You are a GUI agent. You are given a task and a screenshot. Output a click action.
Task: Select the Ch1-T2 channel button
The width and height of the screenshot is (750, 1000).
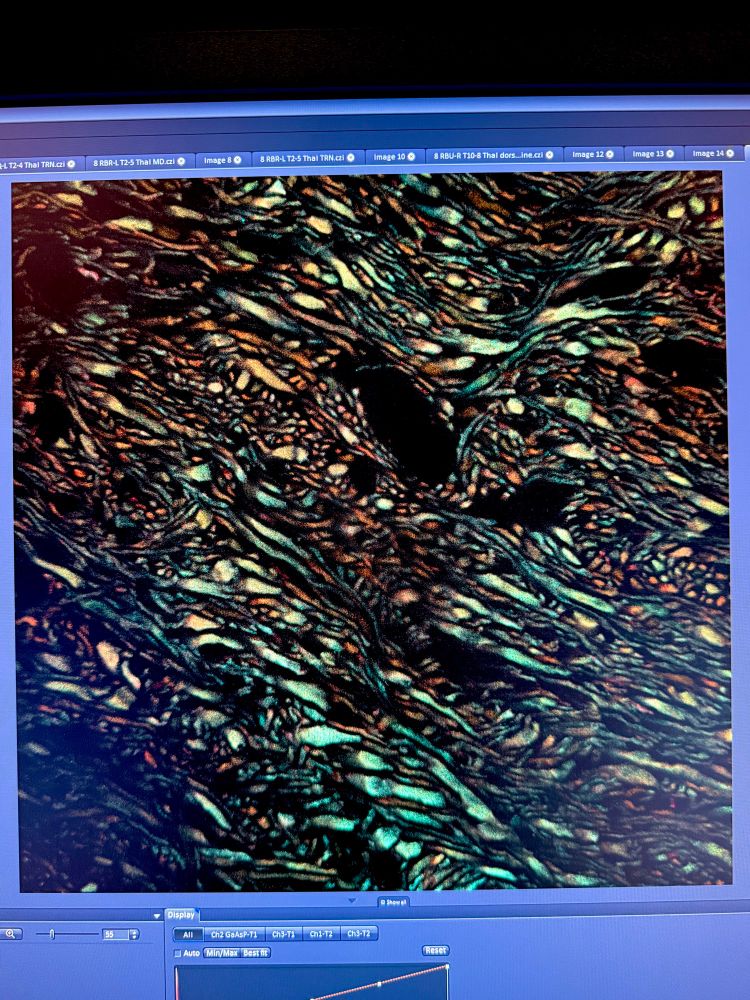[321, 934]
